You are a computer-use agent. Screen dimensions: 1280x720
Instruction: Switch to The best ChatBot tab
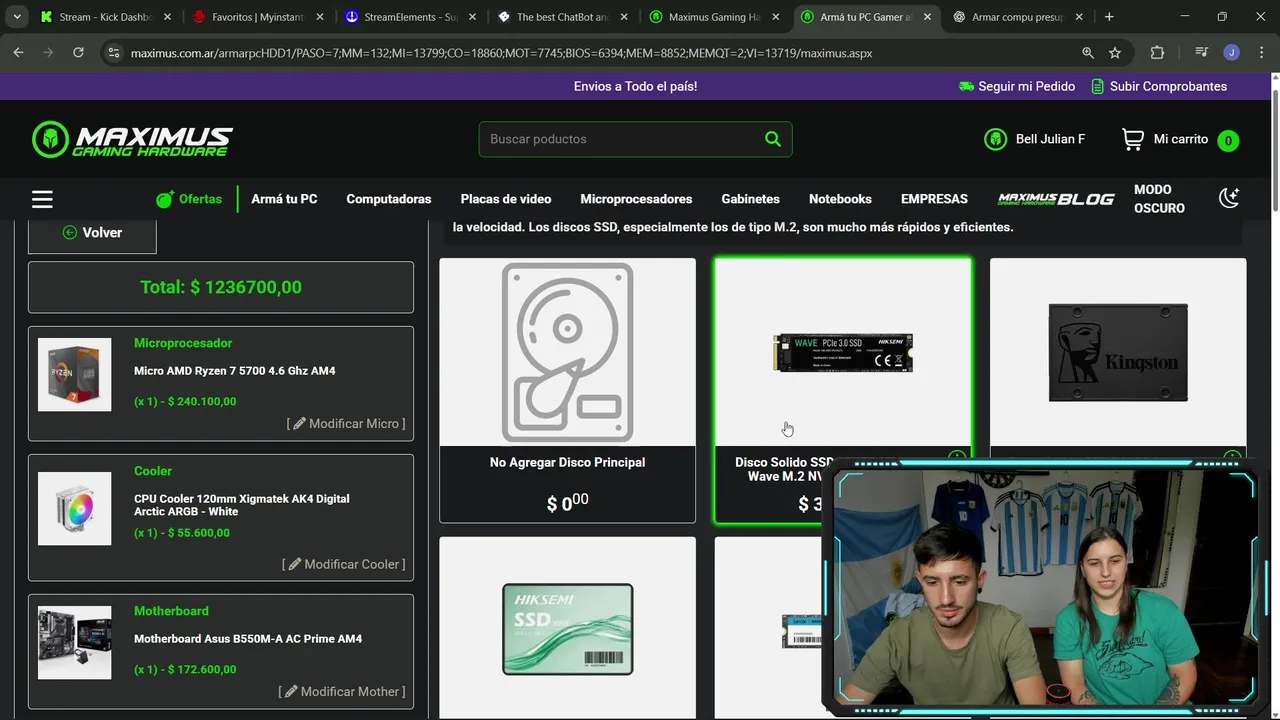pos(563,17)
